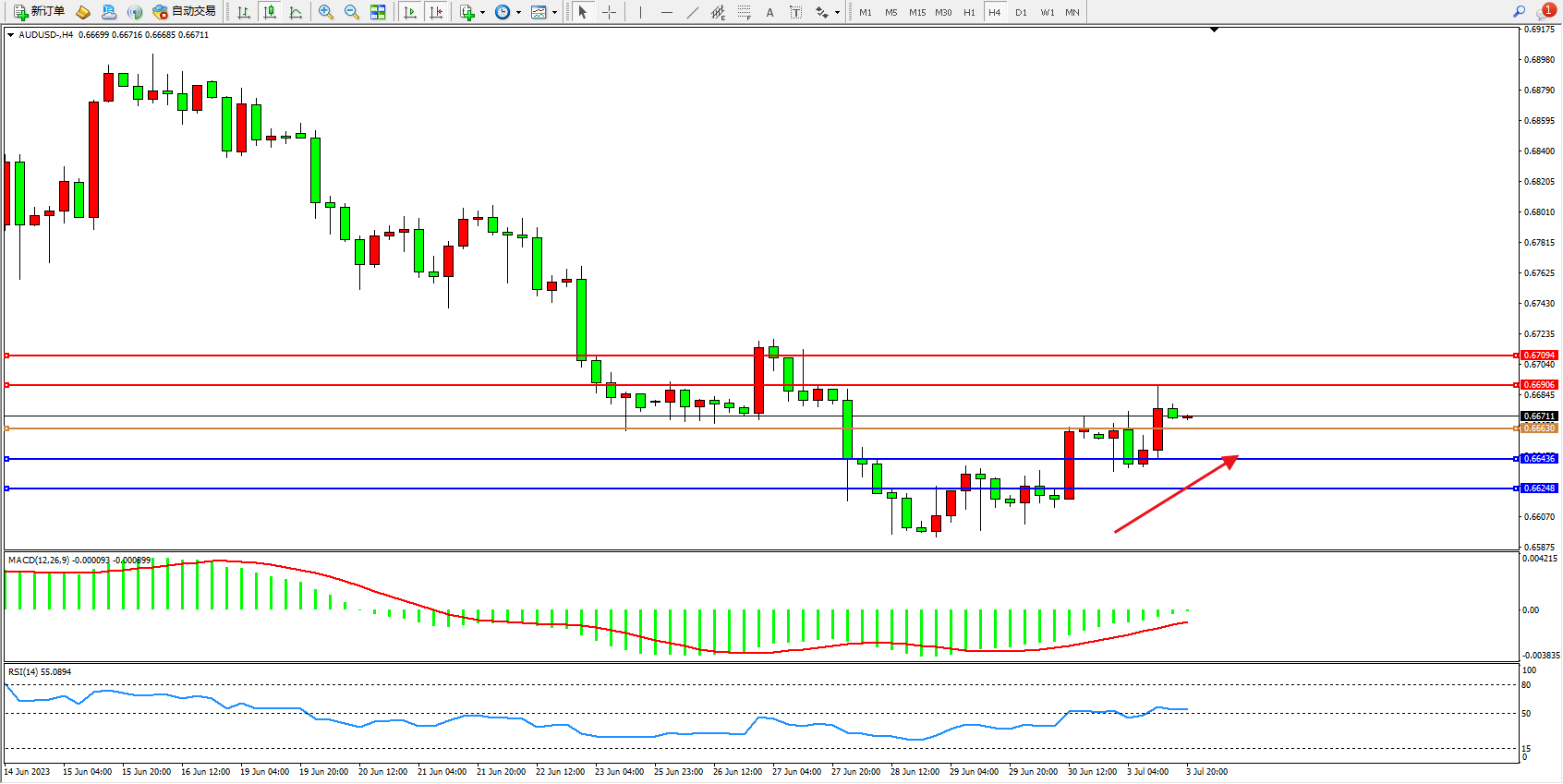Click the red arrow drawn on chart

(1175, 495)
